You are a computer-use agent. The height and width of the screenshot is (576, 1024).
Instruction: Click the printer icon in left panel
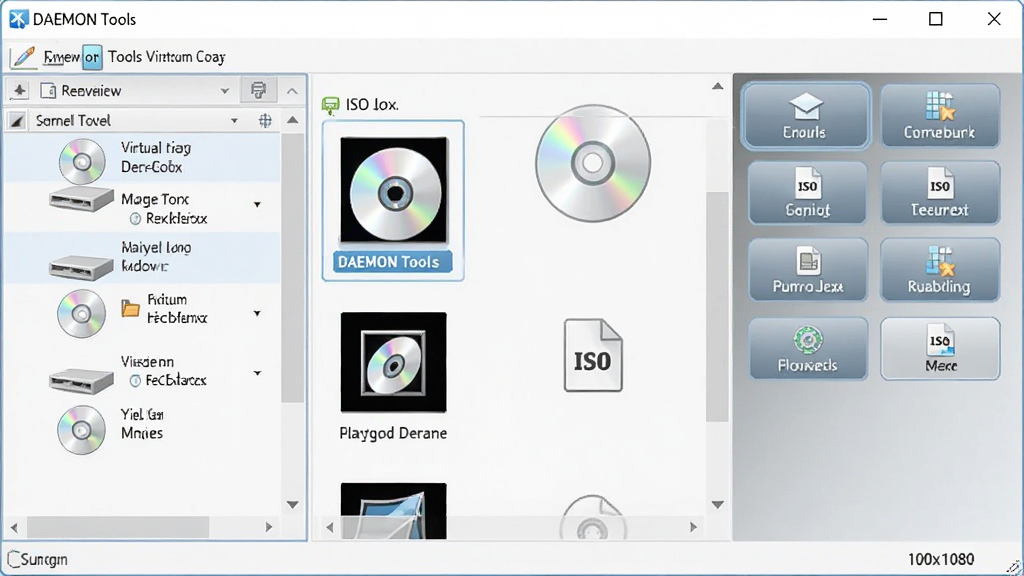point(259,90)
